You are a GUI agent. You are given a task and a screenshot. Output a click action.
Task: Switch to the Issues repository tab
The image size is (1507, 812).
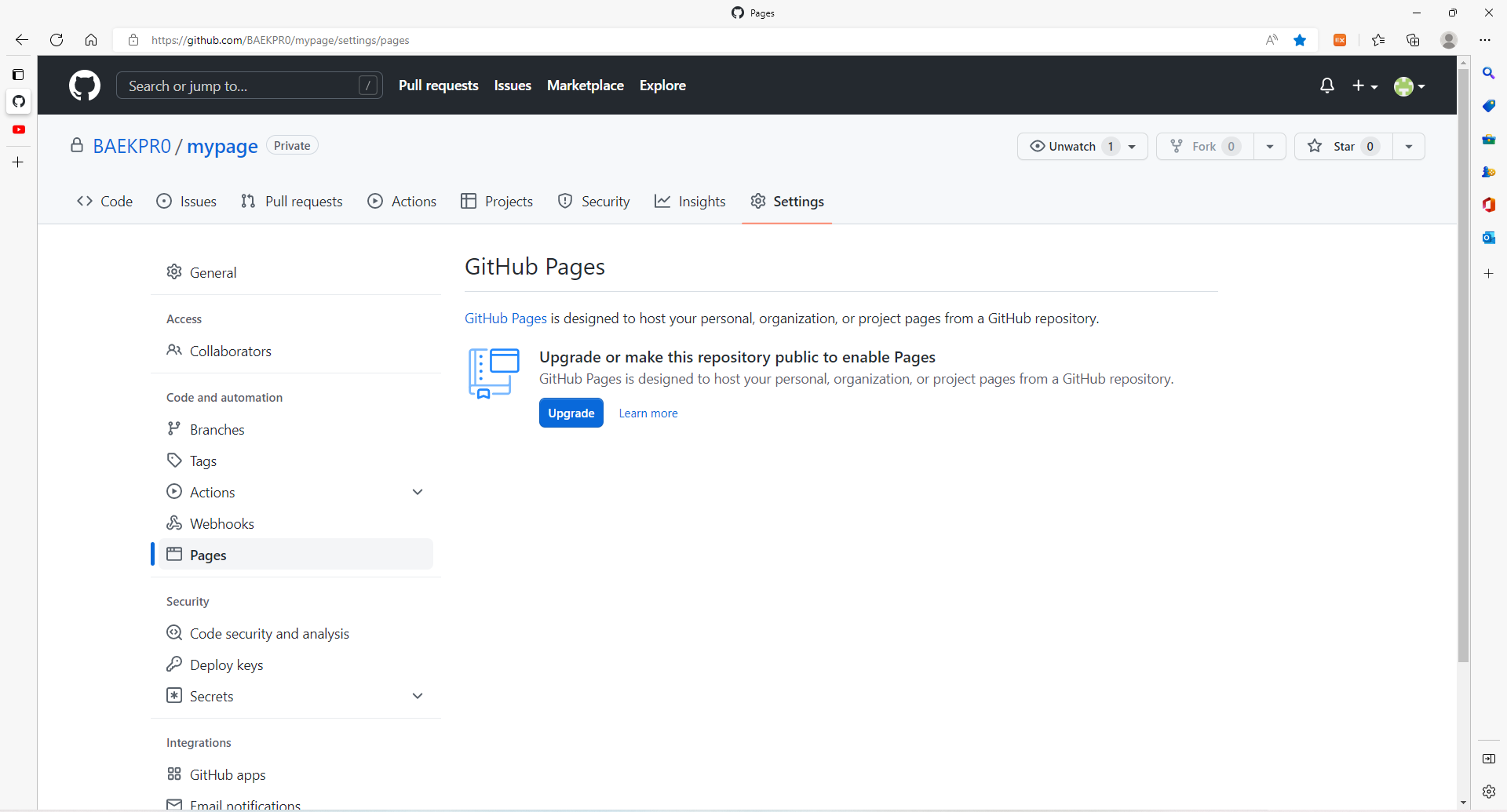[187, 202]
